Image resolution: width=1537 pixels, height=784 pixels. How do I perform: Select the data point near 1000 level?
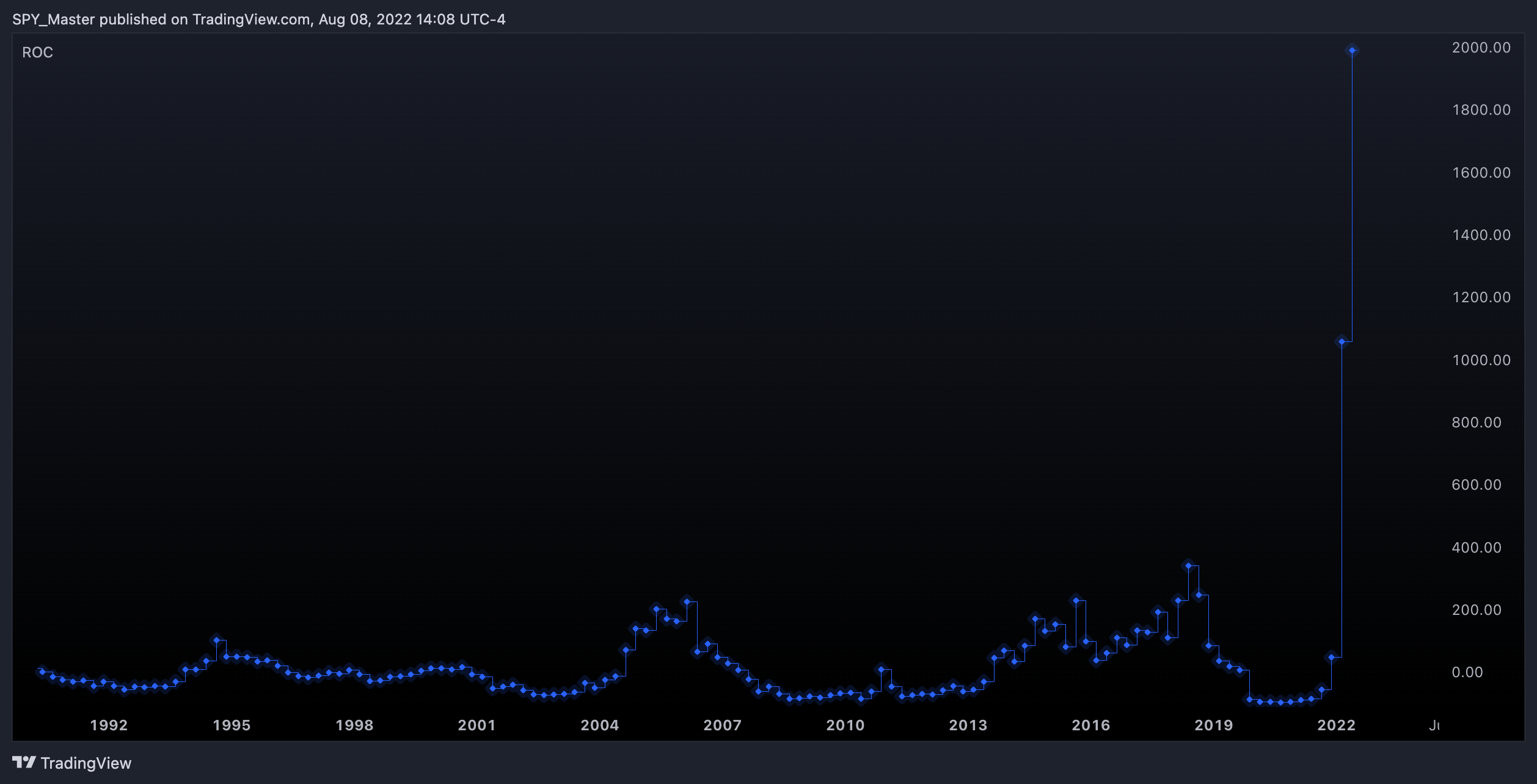[x=1342, y=342]
